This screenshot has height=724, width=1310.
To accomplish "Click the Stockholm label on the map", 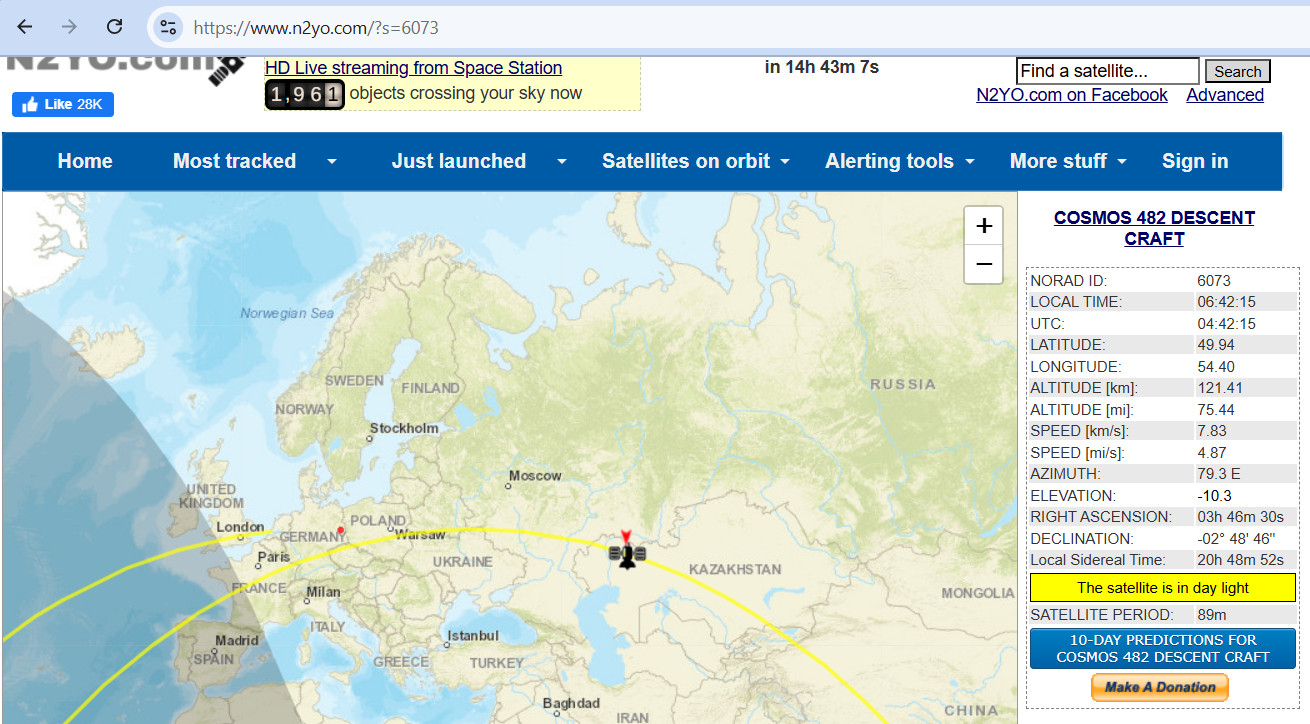I will (x=404, y=428).
